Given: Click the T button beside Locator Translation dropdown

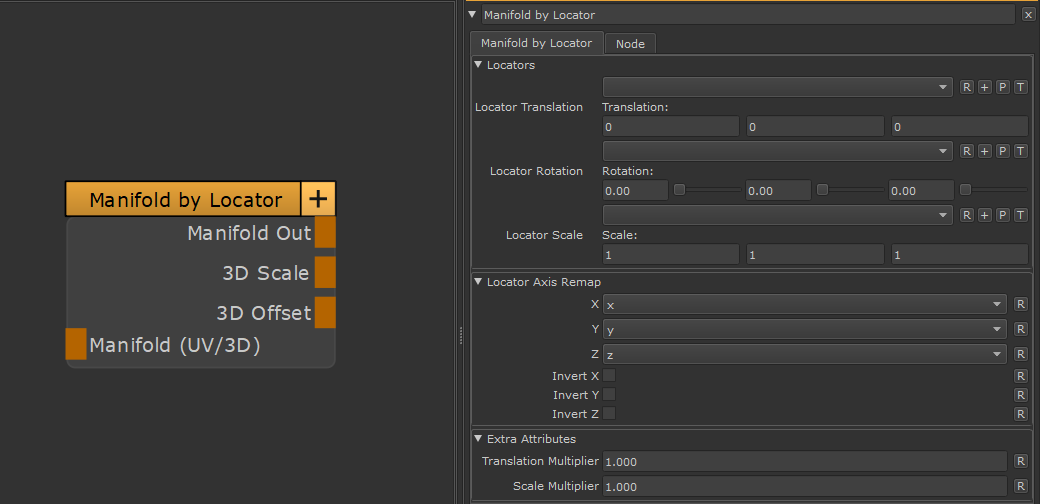Looking at the screenshot, I should pos(1020,88).
